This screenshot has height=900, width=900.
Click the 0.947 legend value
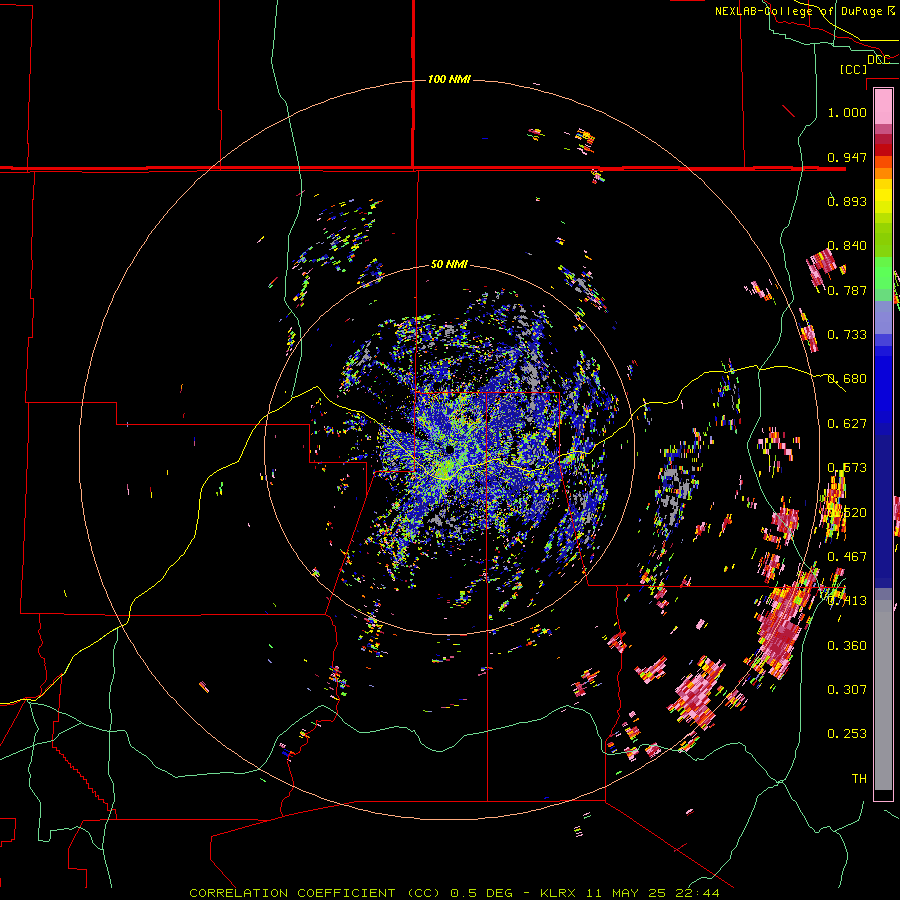tap(847, 157)
